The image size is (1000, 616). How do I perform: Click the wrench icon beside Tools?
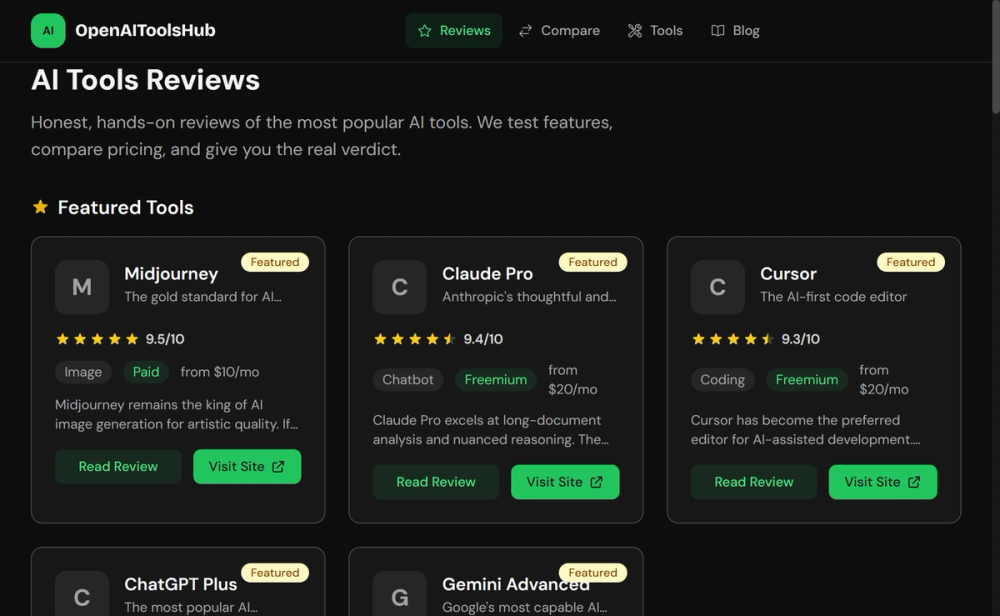[635, 31]
